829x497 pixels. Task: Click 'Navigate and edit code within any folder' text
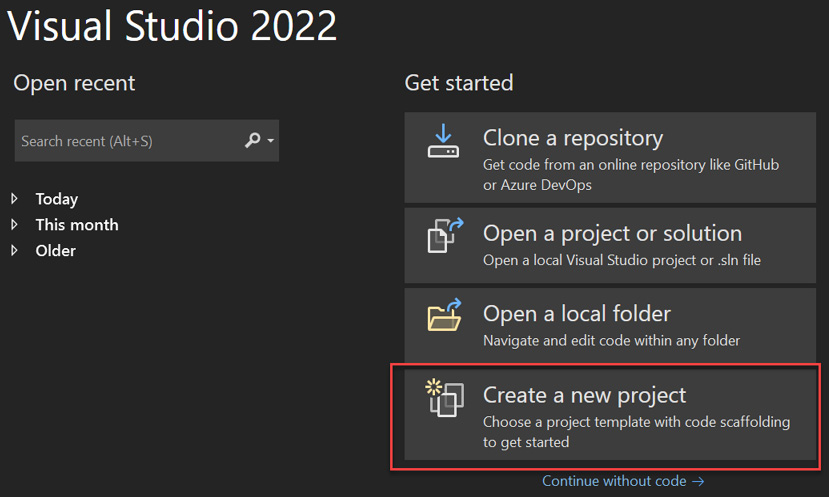(611, 340)
